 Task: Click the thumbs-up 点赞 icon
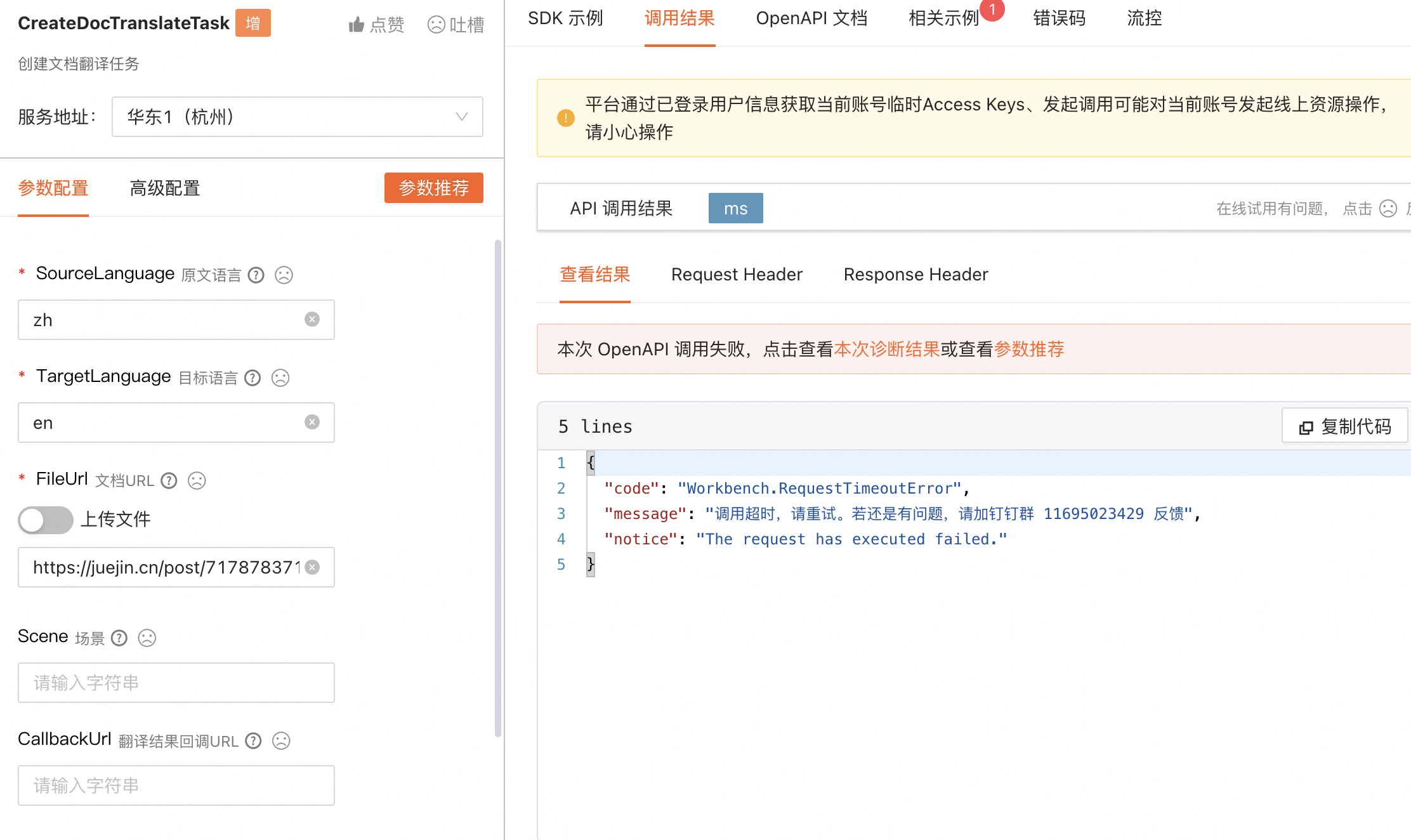(357, 25)
